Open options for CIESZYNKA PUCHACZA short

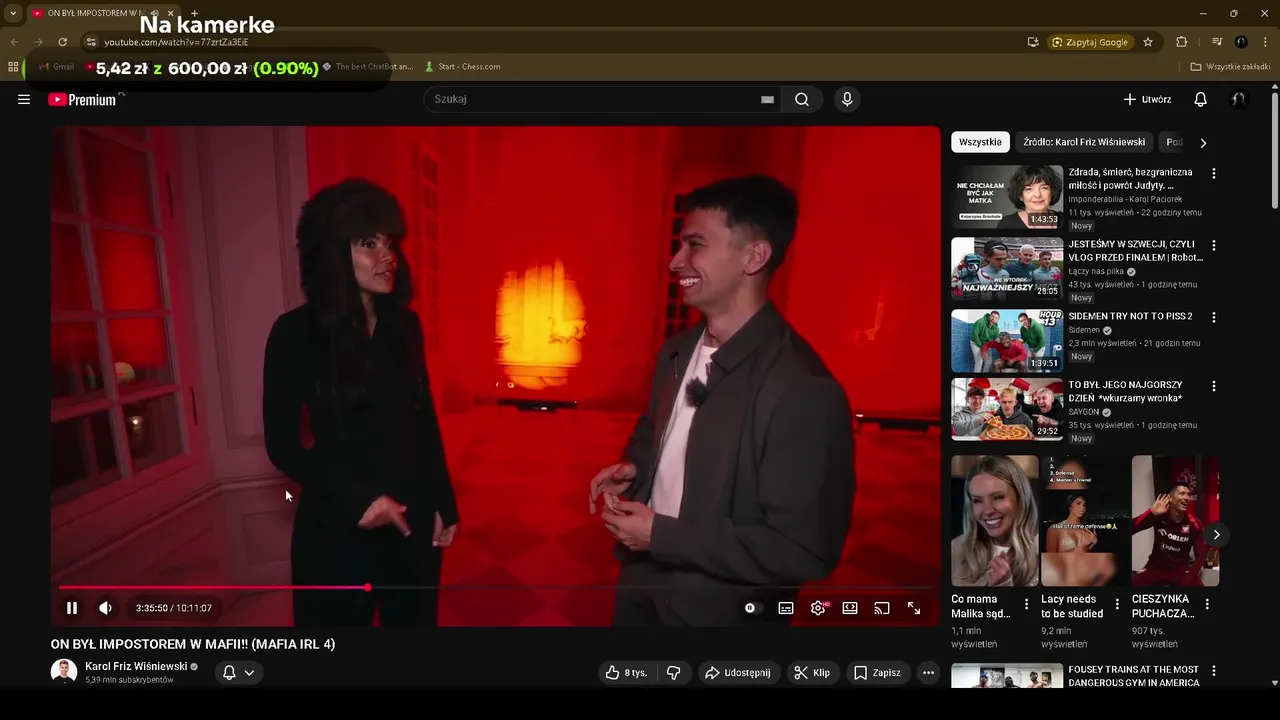pos(1207,604)
